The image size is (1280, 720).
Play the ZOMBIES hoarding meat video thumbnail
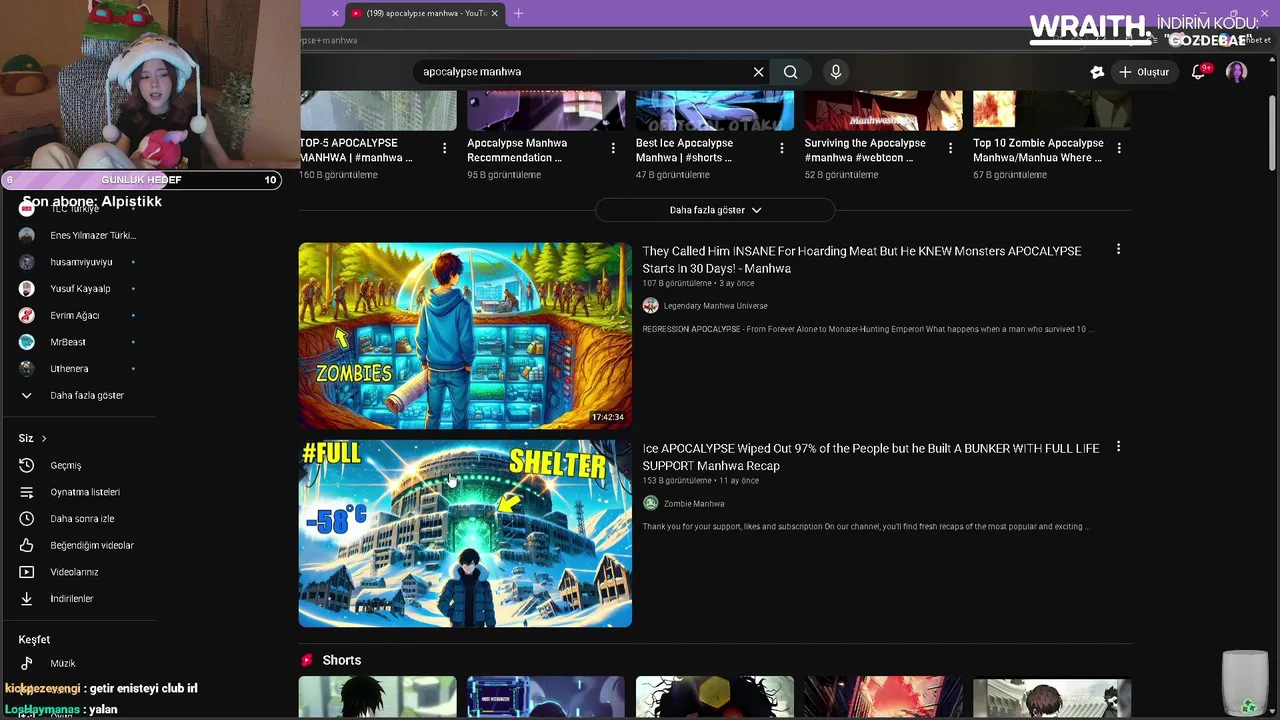coord(465,335)
